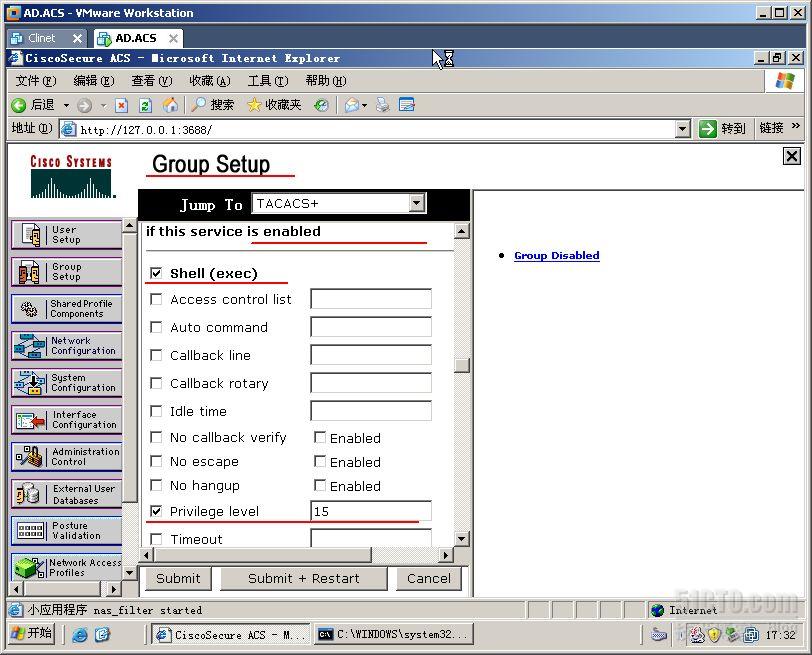Open the Jump To TACACS+ dropdown

pyautogui.click(x=416, y=203)
